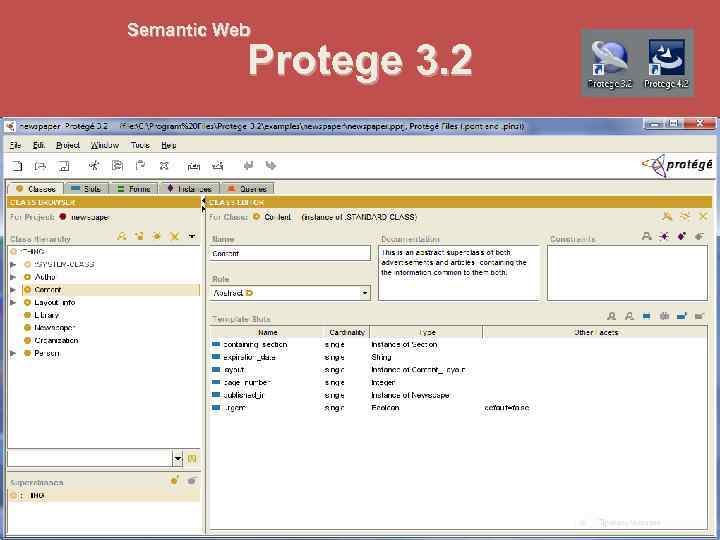The image size is (720, 540).
Task: Expand the Content tree node
Action: pos(13,290)
